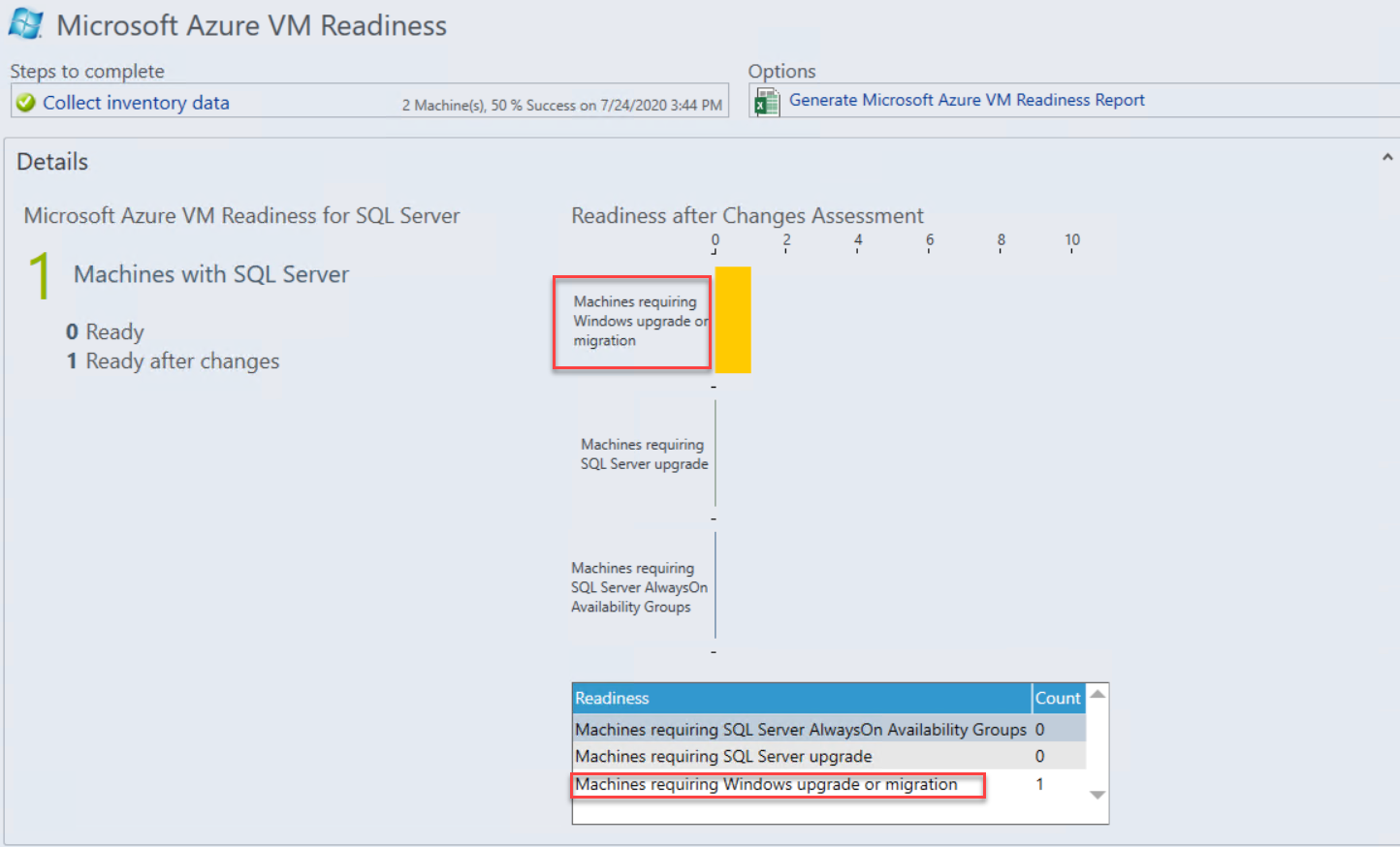Open Collect inventory data step

coord(136,103)
